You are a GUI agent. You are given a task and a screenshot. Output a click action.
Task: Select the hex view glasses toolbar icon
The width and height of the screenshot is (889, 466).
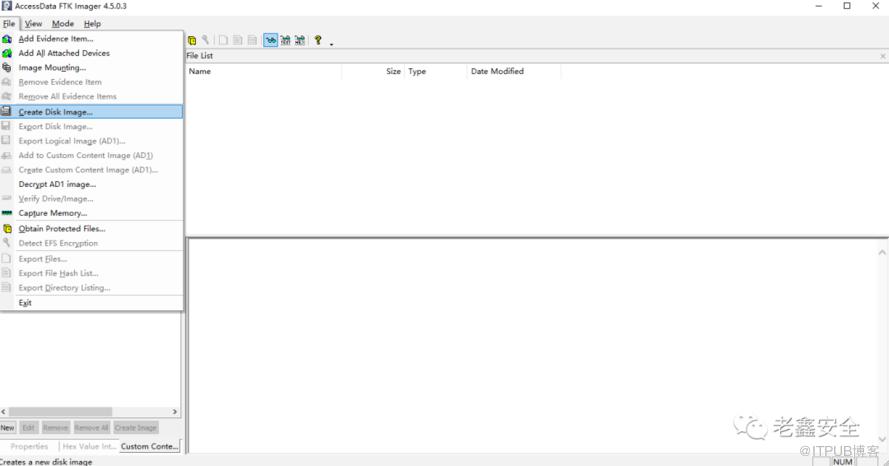[300, 40]
